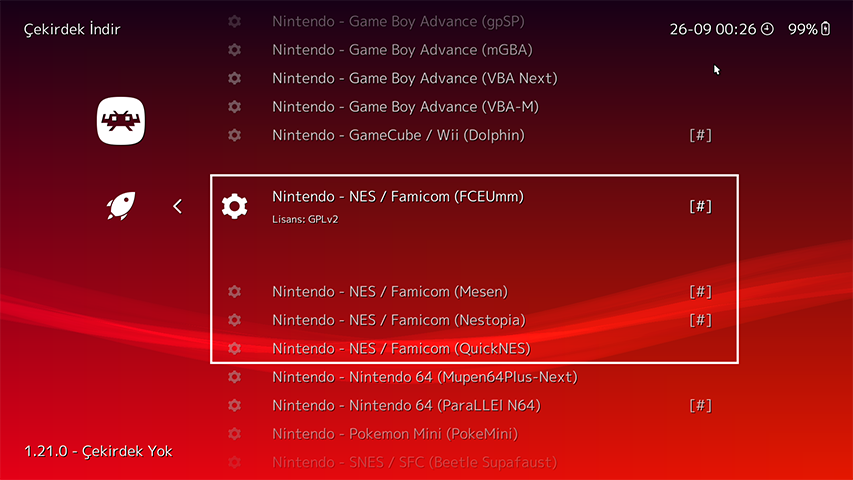Screen dimensions: 853x480
Task: Select Nintendo - Pokemon Mini (PokeMini) entry
Action: [x=394, y=434]
